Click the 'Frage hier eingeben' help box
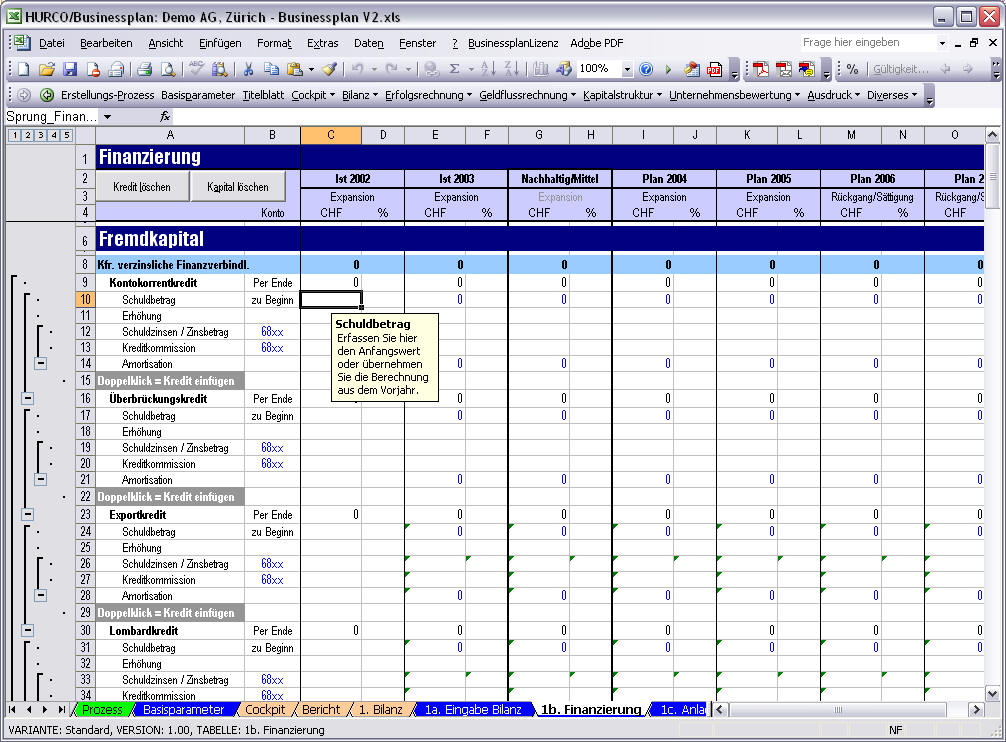1006x742 pixels. click(x=868, y=42)
